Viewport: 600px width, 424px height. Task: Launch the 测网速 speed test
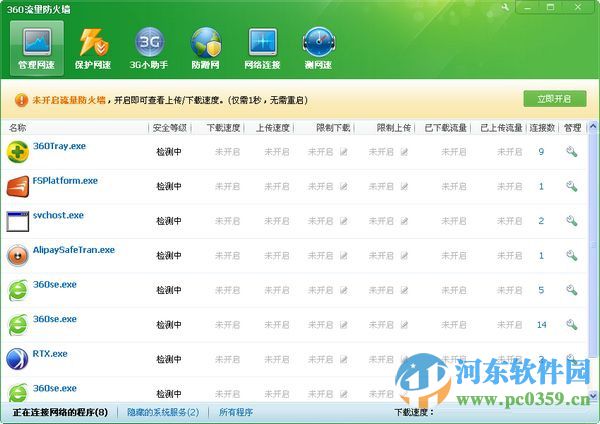coord(318,48)
